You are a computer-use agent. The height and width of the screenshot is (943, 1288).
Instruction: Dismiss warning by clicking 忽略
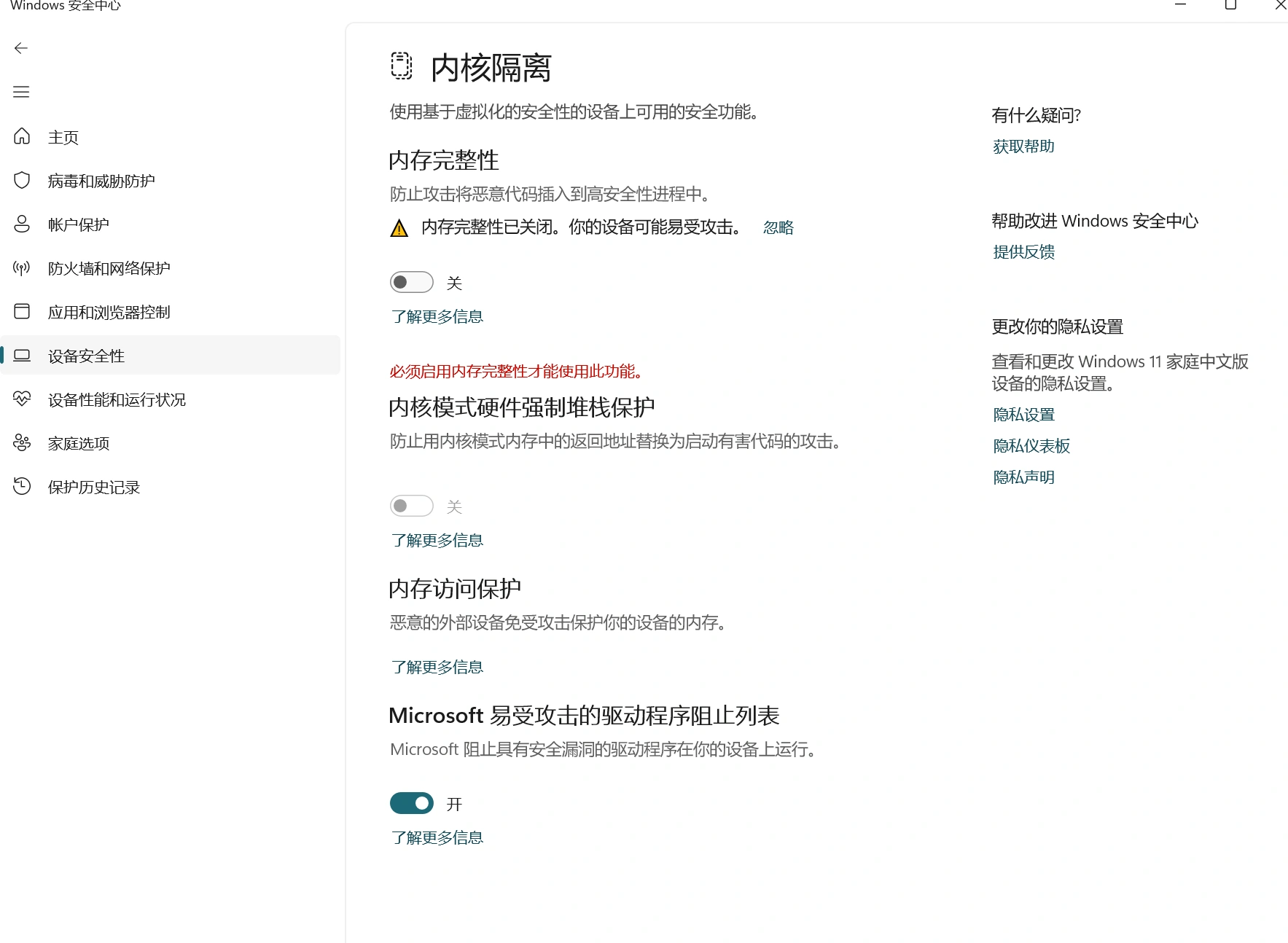(x=778, y=227)
